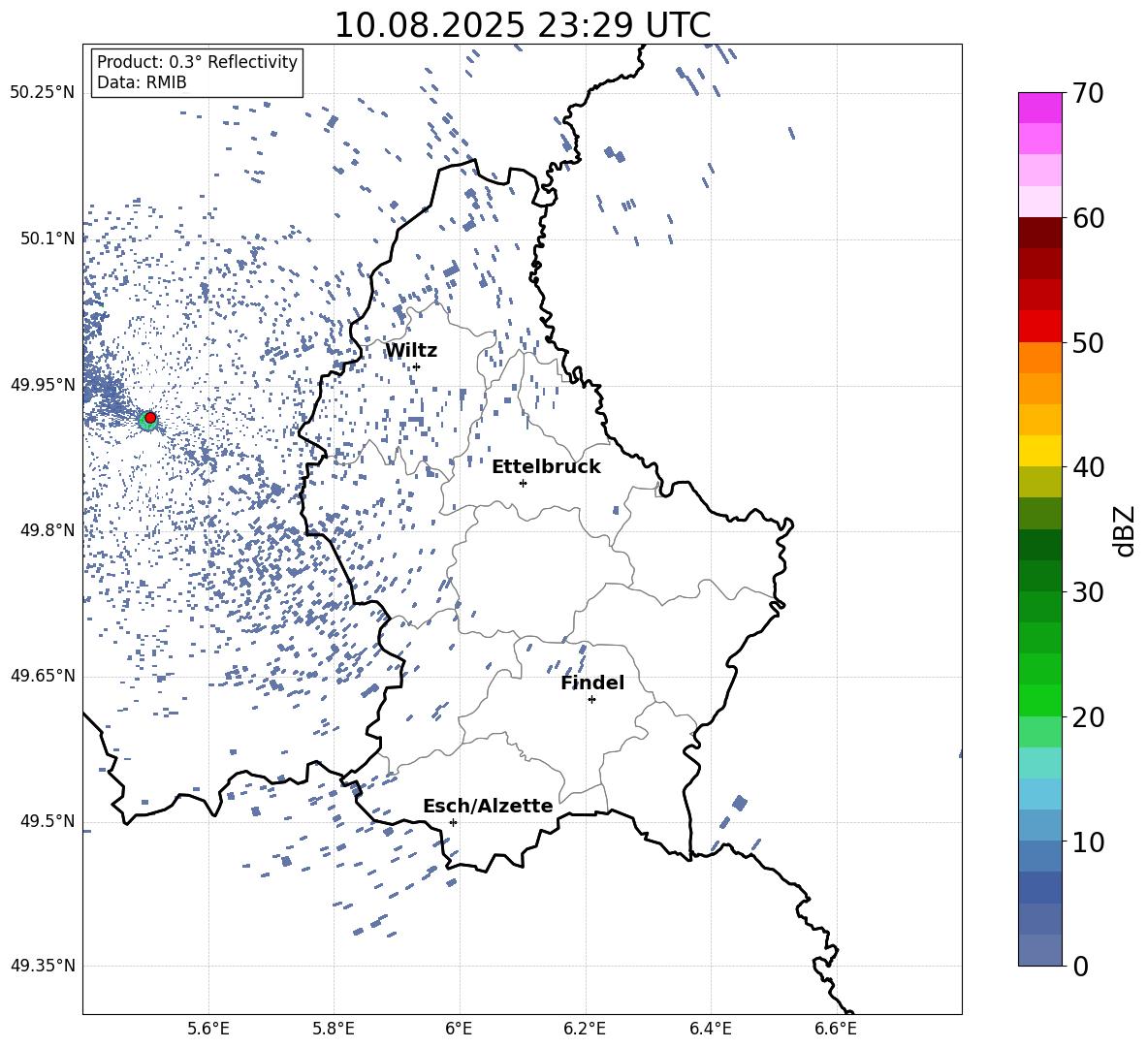Click the bright red colorbar segment above 50
This screenshot has height=1048, width=1148.
coord(1039,326)
